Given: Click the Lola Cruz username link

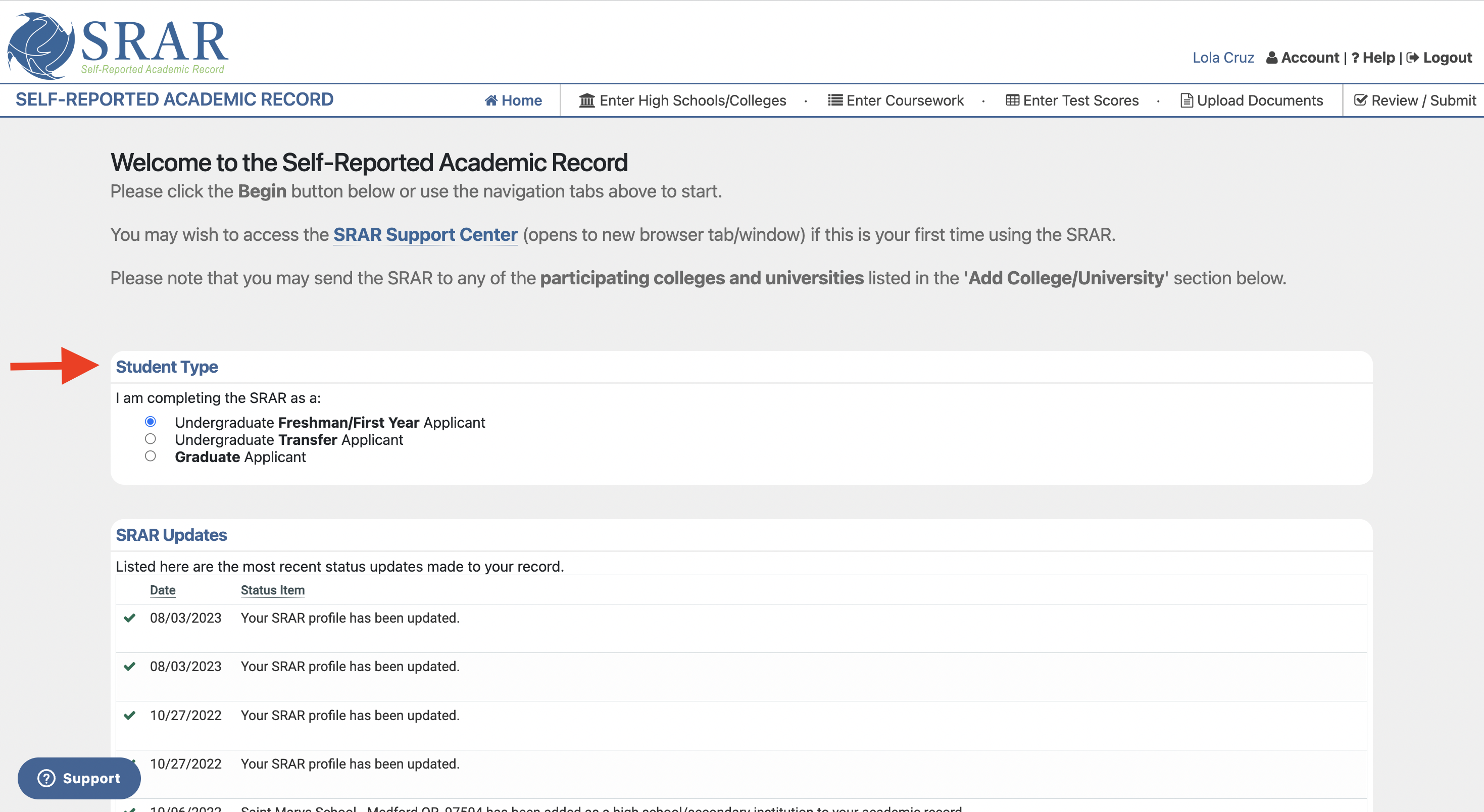Looking at the screenshot, I should click(x=1222, y=58).
